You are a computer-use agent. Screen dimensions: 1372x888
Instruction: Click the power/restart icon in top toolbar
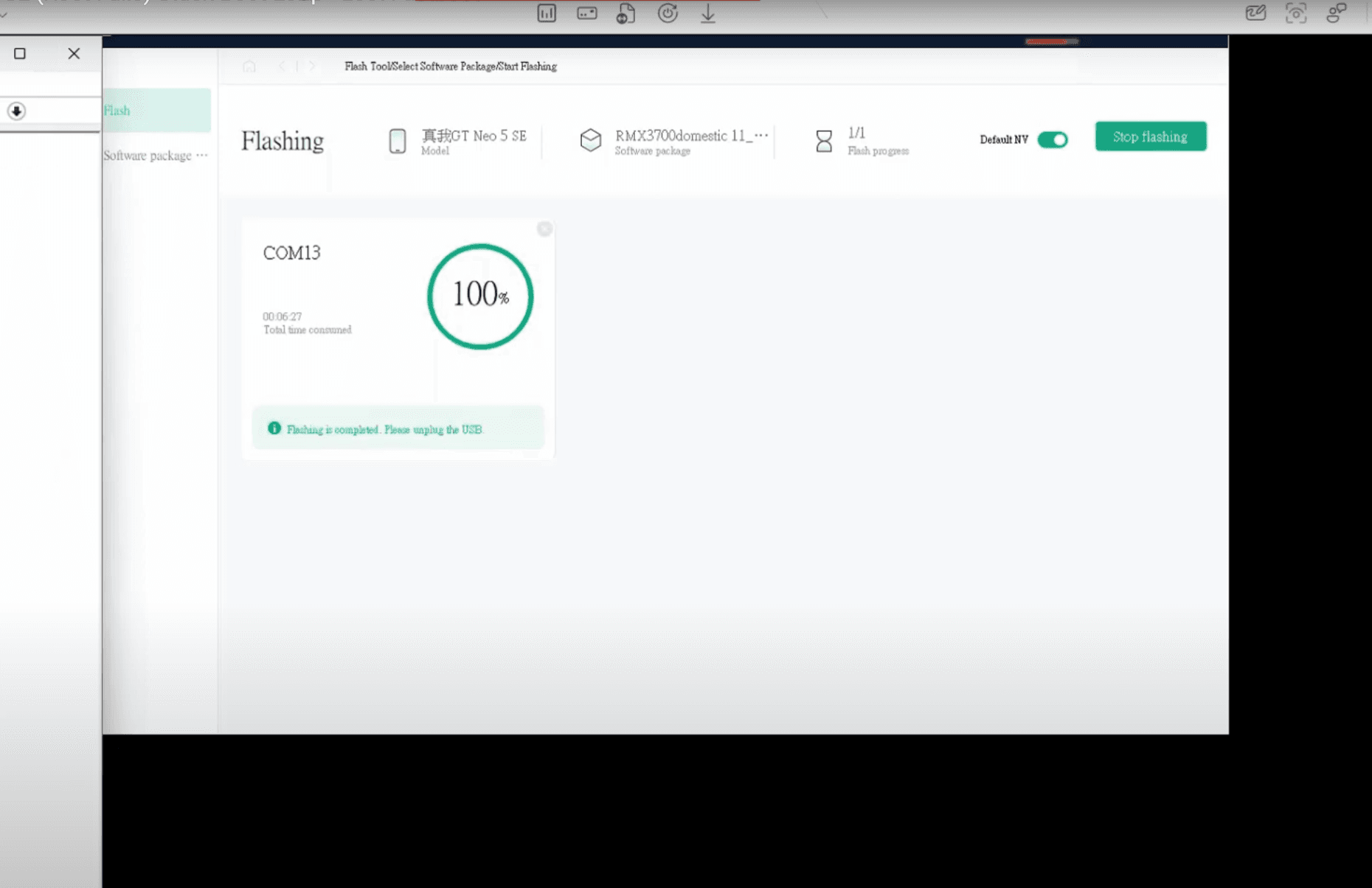(x=668, y=13)
